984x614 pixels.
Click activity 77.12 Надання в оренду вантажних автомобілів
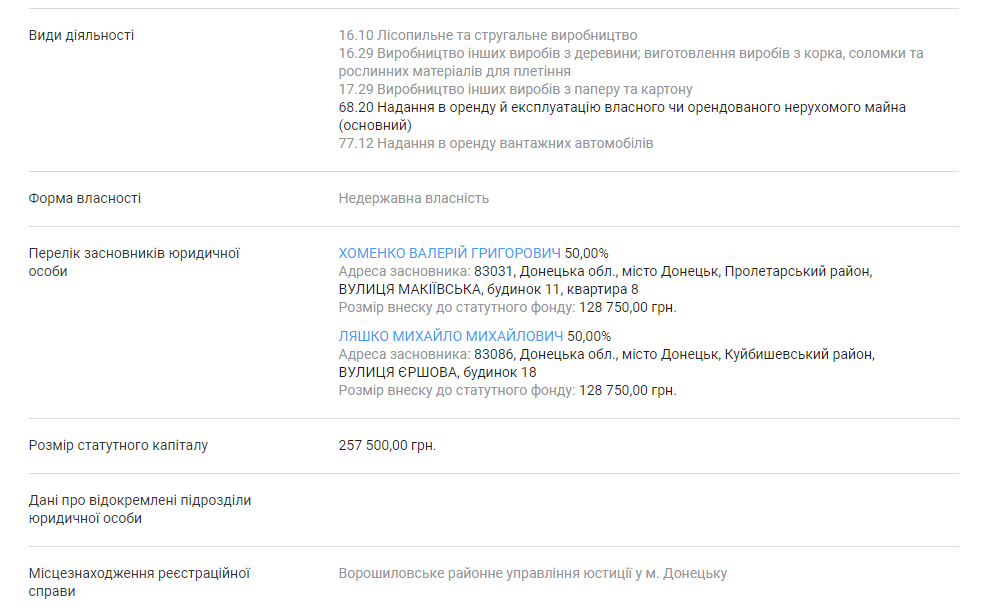pyautogui.click(x=496, y=143)
